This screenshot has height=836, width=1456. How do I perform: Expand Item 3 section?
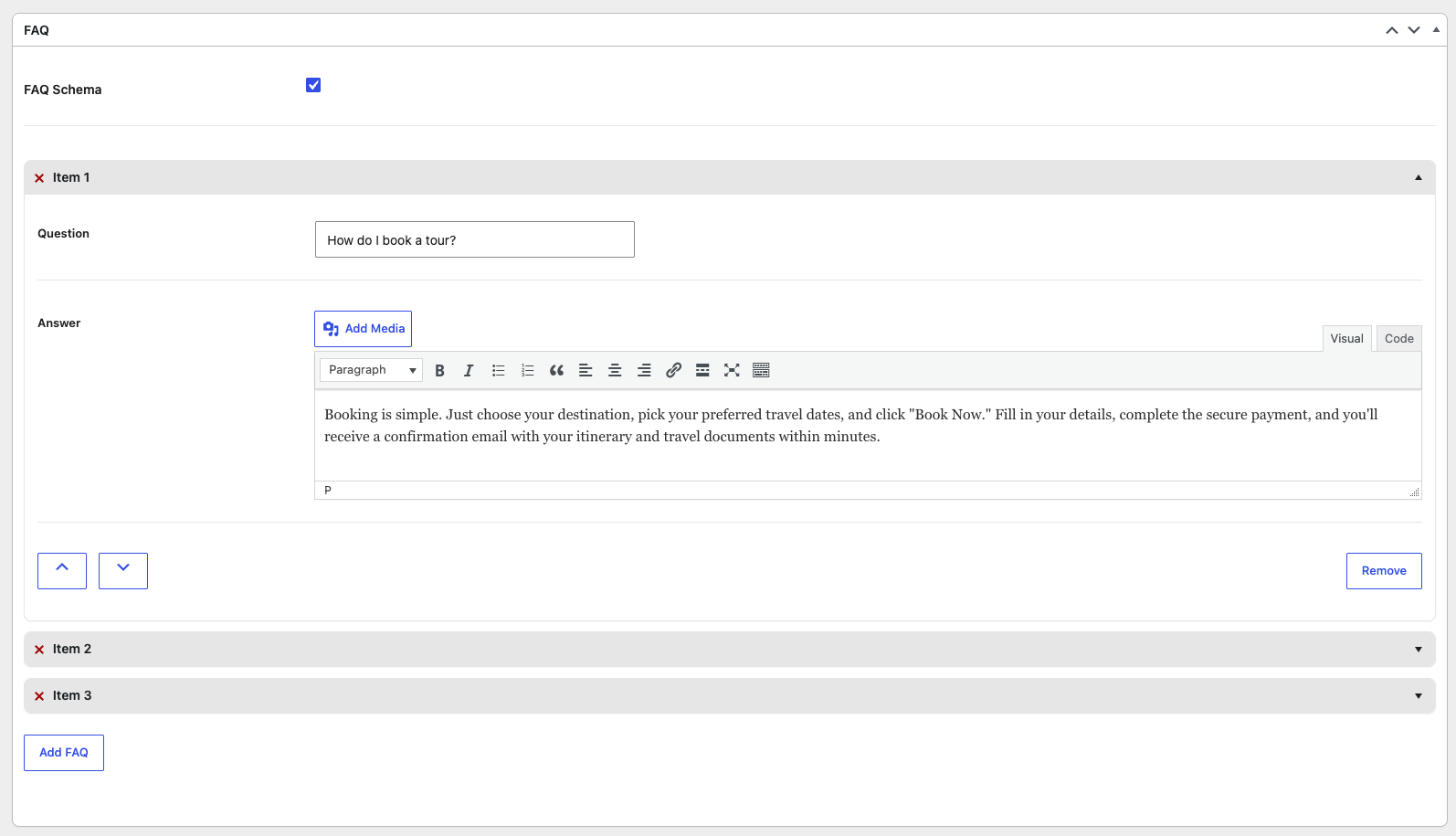(1419, 695)
